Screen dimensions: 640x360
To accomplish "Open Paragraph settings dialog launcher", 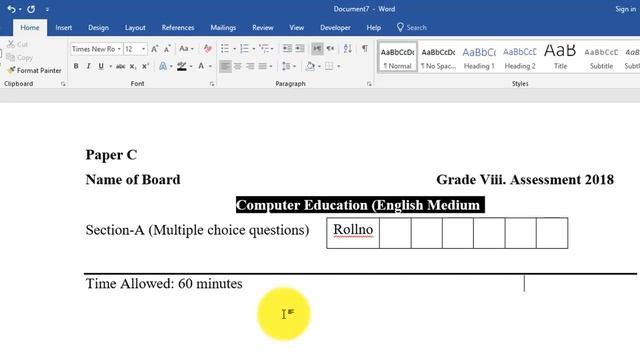I will point(369,84).
